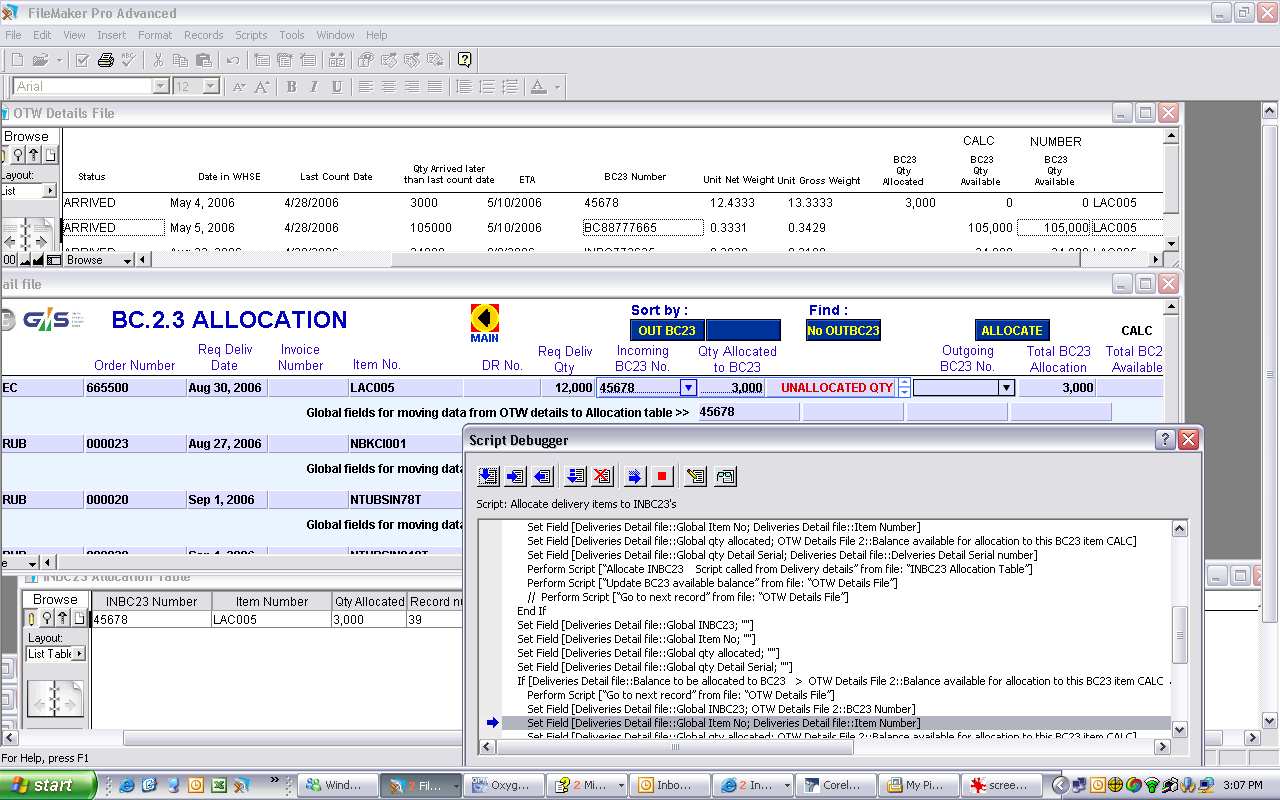Click Step Out in Script Debugger
Image resolution: width=1280 pixels, height=800 pixels.
pos(543,476)
